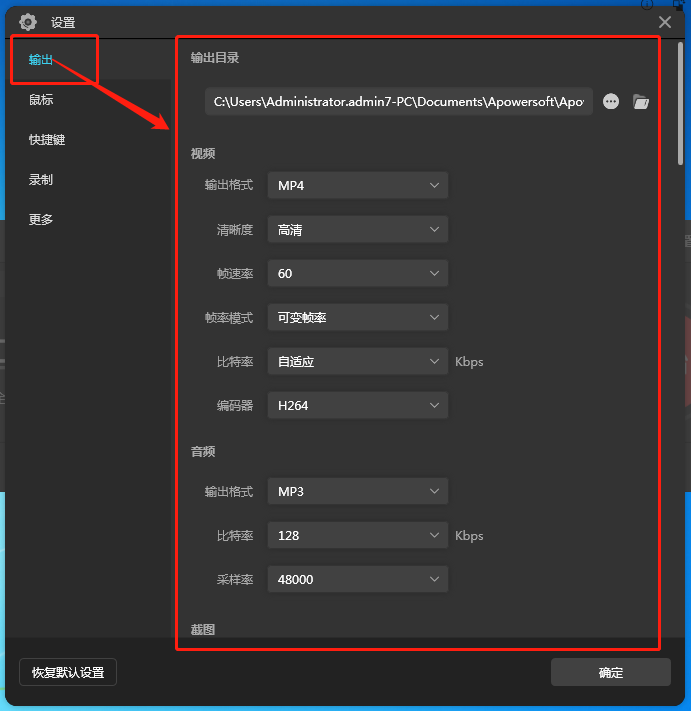Click the Kbps label beside 128
The width and height of the screenshot is (691, 711).
click(469, 536)
